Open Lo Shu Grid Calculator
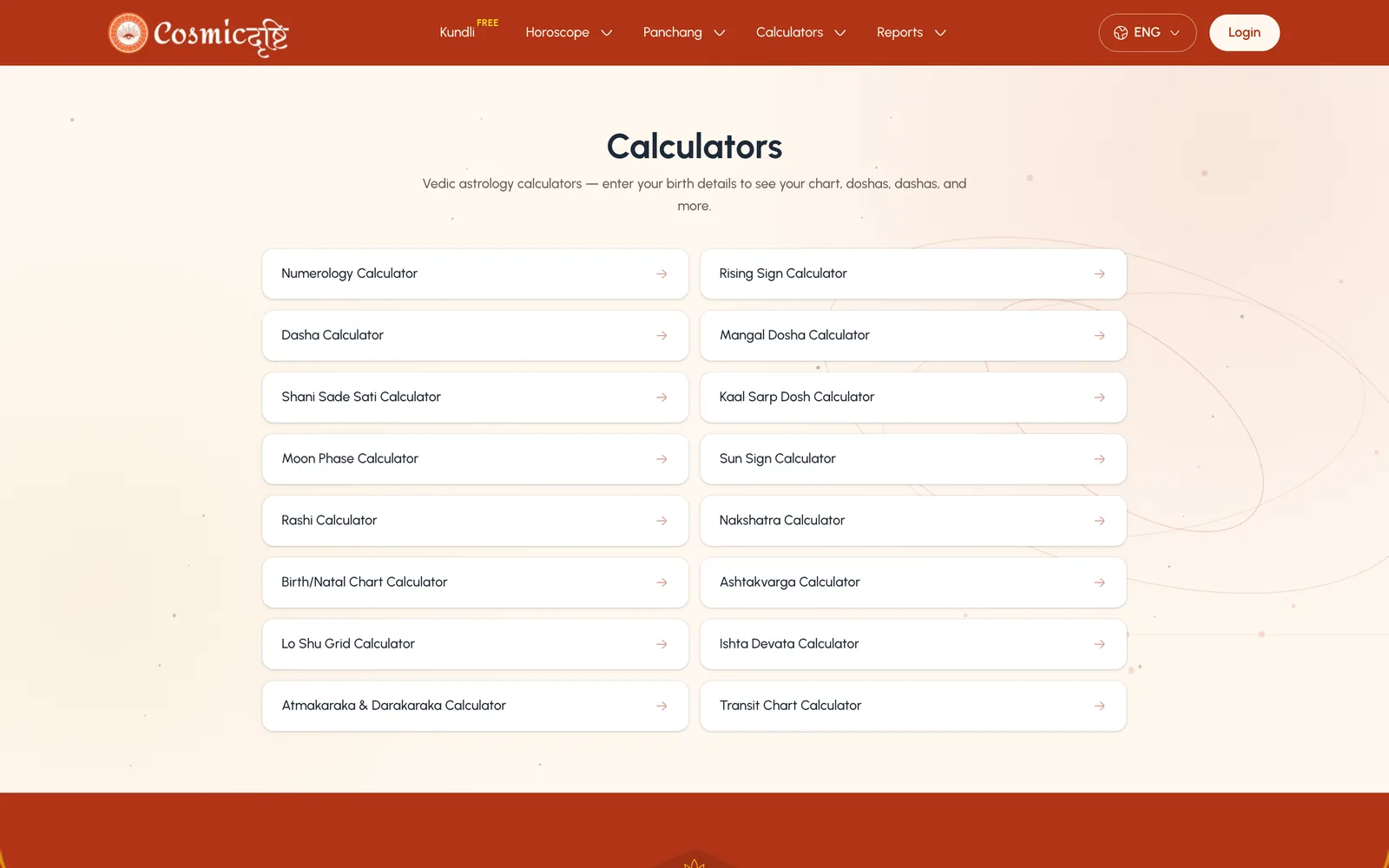1389x868 pixels. (x=475, y=644)
